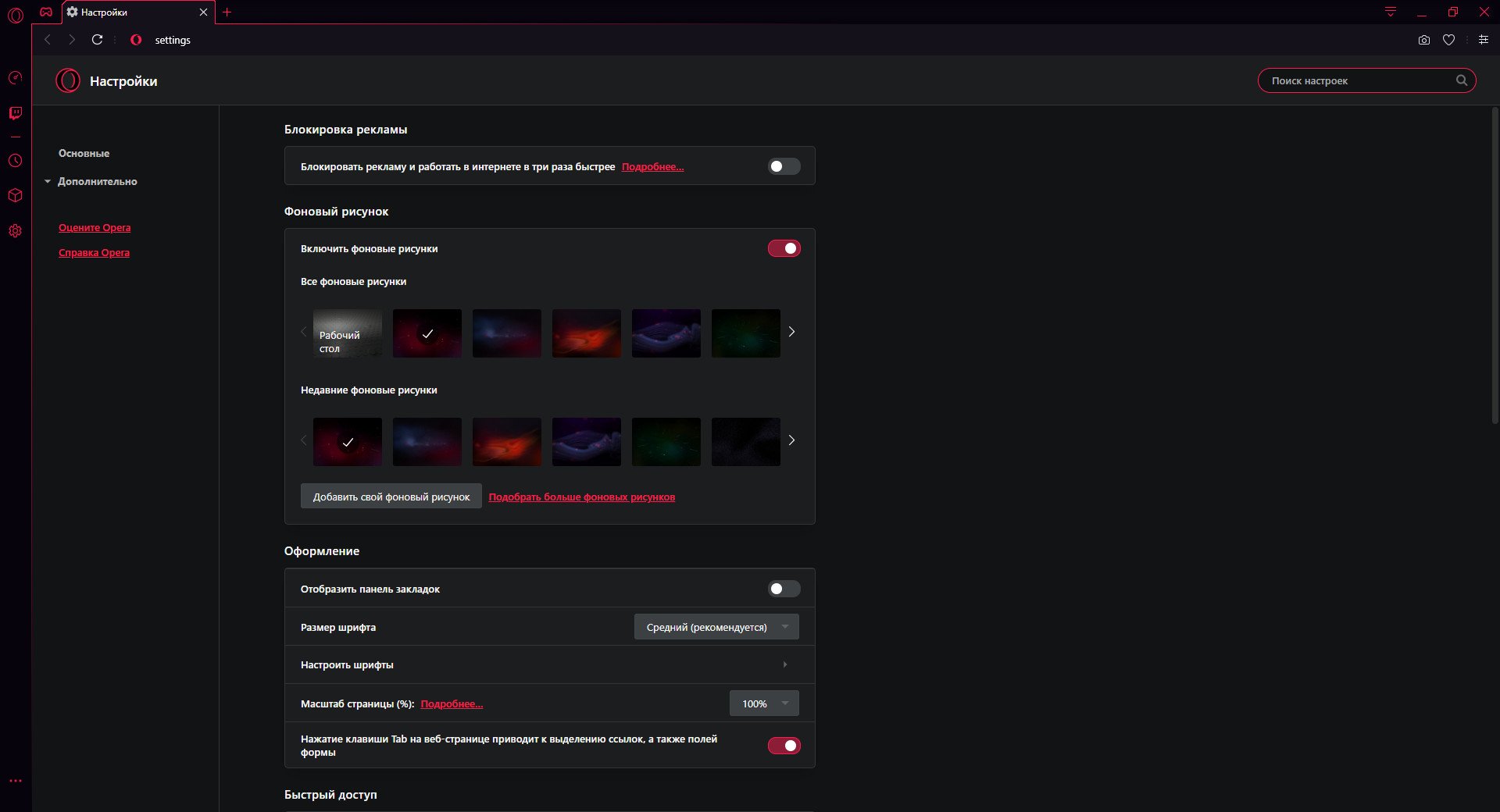This screenshot has width=1500, height=812.
Task: Open the Справка Opera link
Action: click(x=94, y=252)
